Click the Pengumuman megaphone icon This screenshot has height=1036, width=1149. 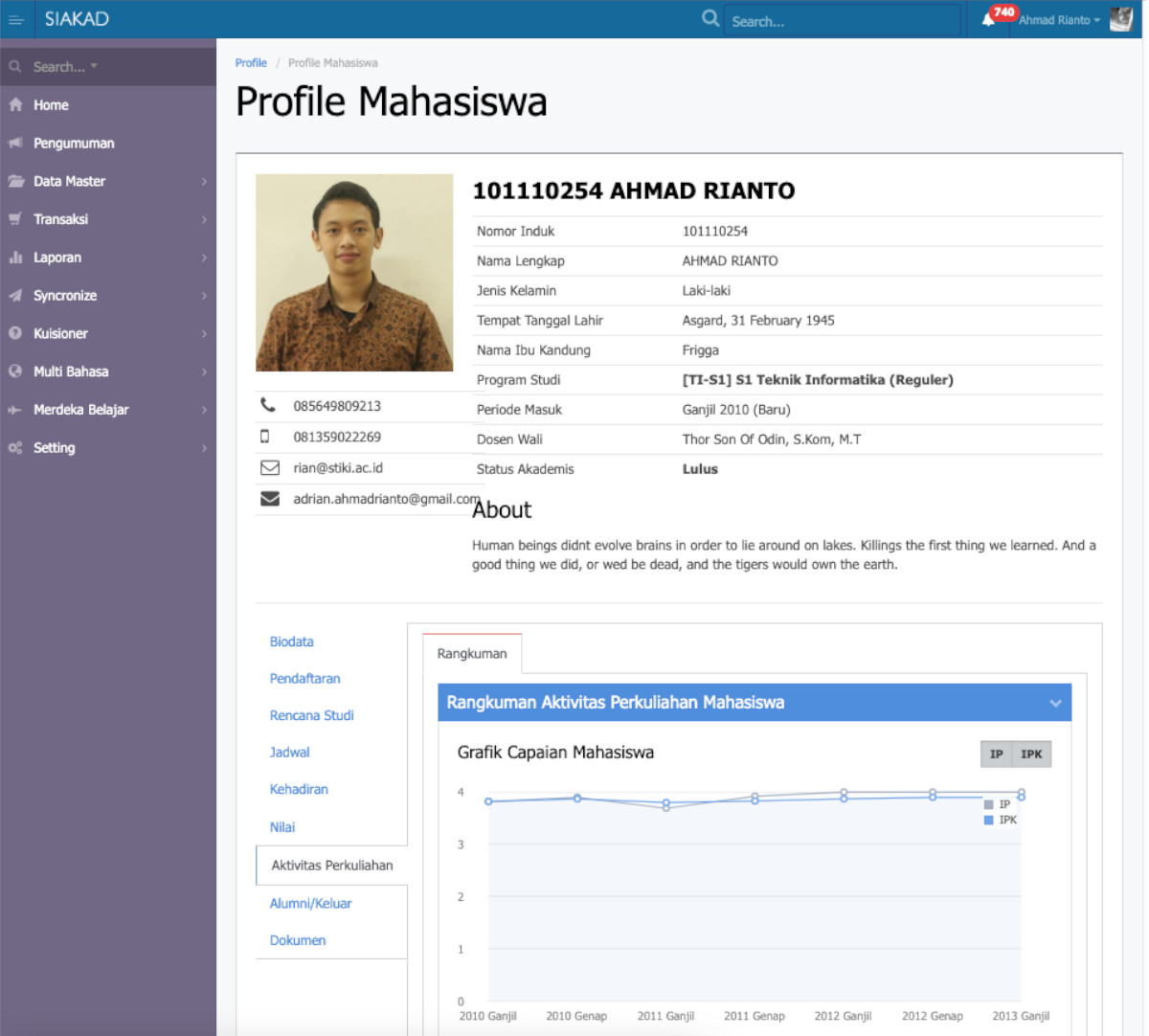[15, 144]
